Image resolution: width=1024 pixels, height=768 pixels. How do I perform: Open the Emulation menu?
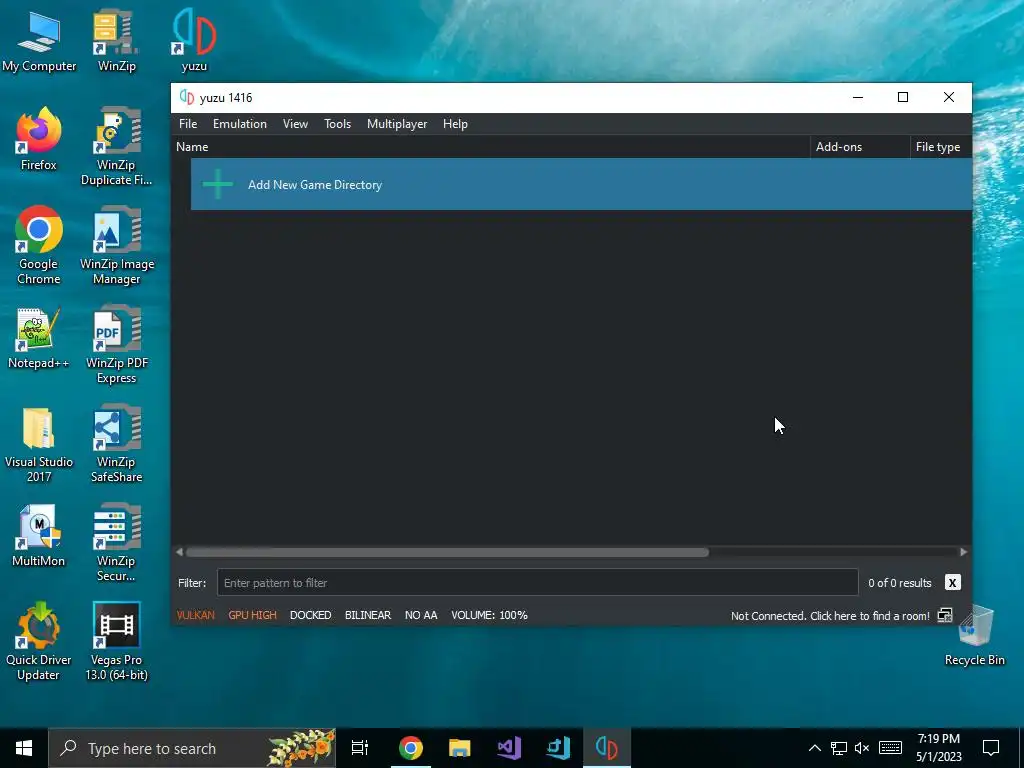(x=240, y=123)
